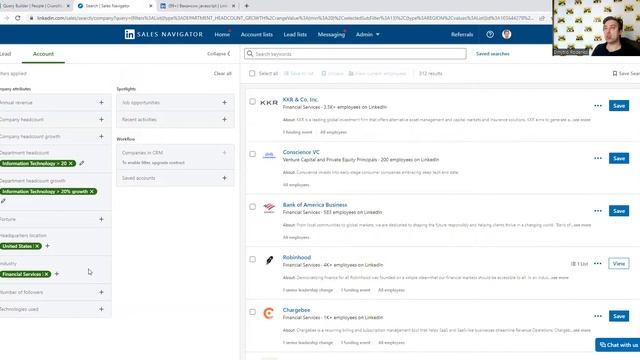Check the Select all checkbox
Viewport: 640px width, 360px height.
coord(252,73)
